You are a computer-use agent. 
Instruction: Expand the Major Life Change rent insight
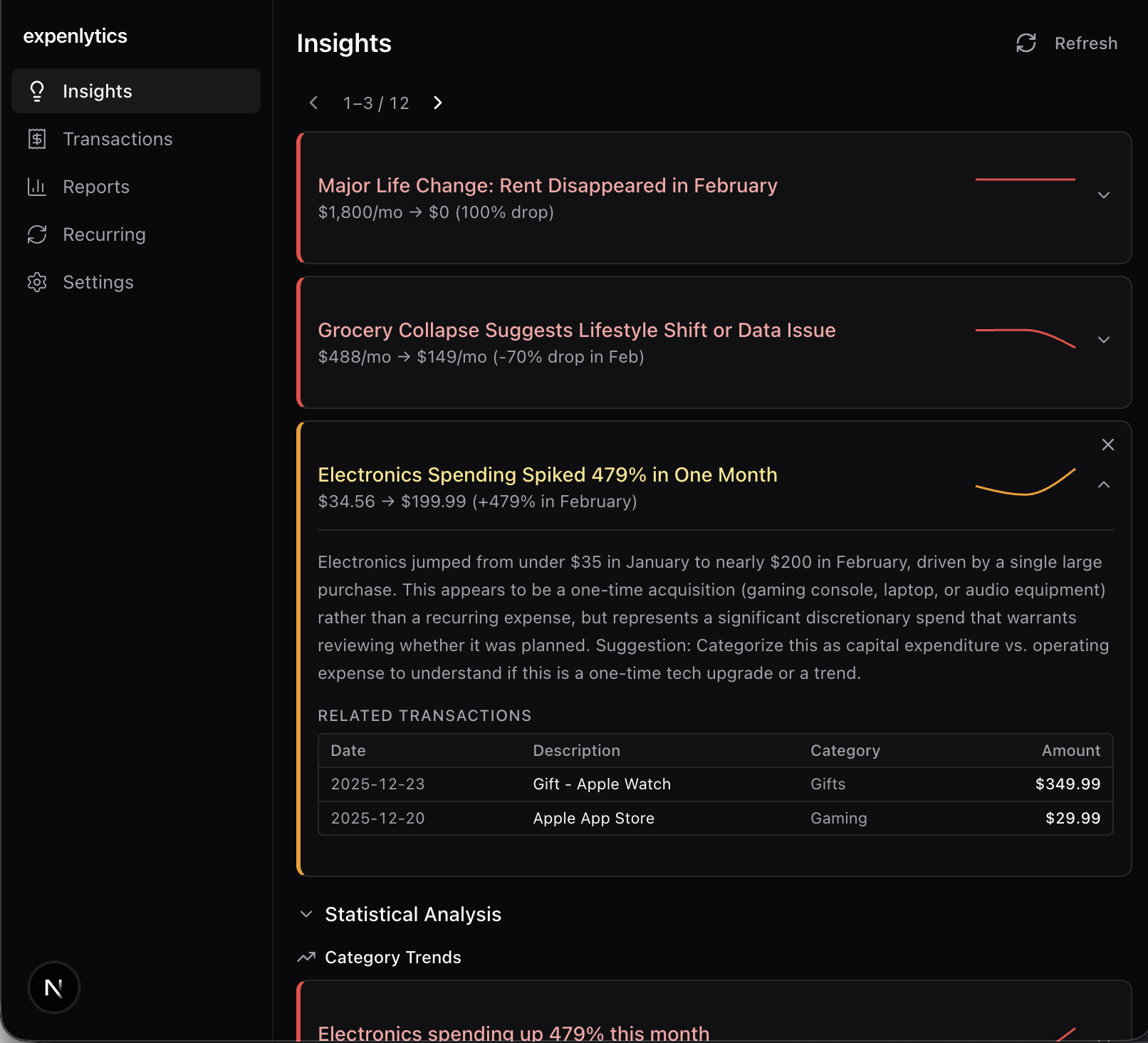1103,194
